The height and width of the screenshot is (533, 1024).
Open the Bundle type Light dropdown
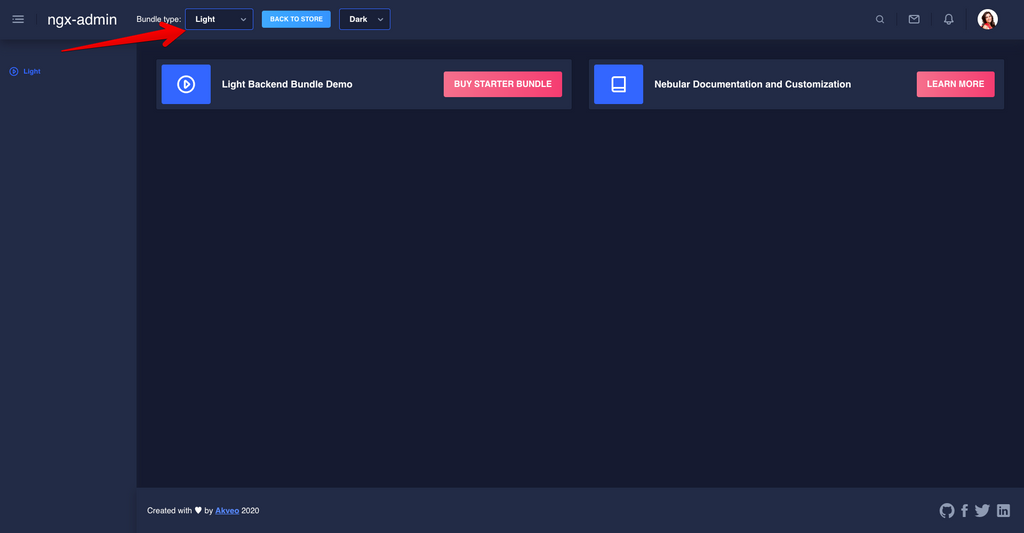pyautogui.click(x=219, y=19)
